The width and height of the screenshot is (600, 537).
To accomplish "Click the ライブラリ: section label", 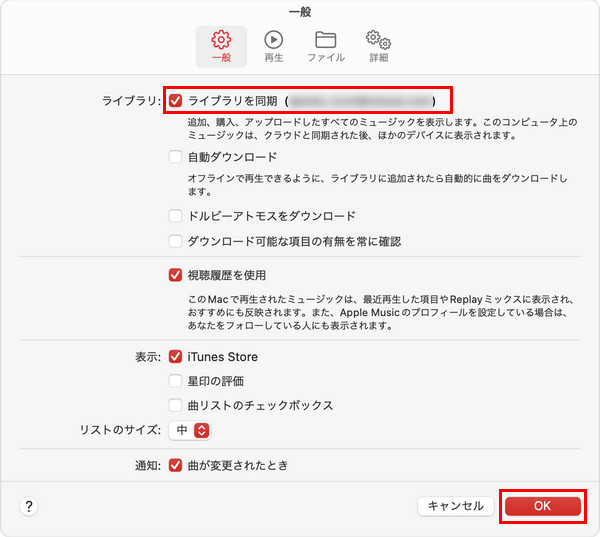I will [131, 101].
